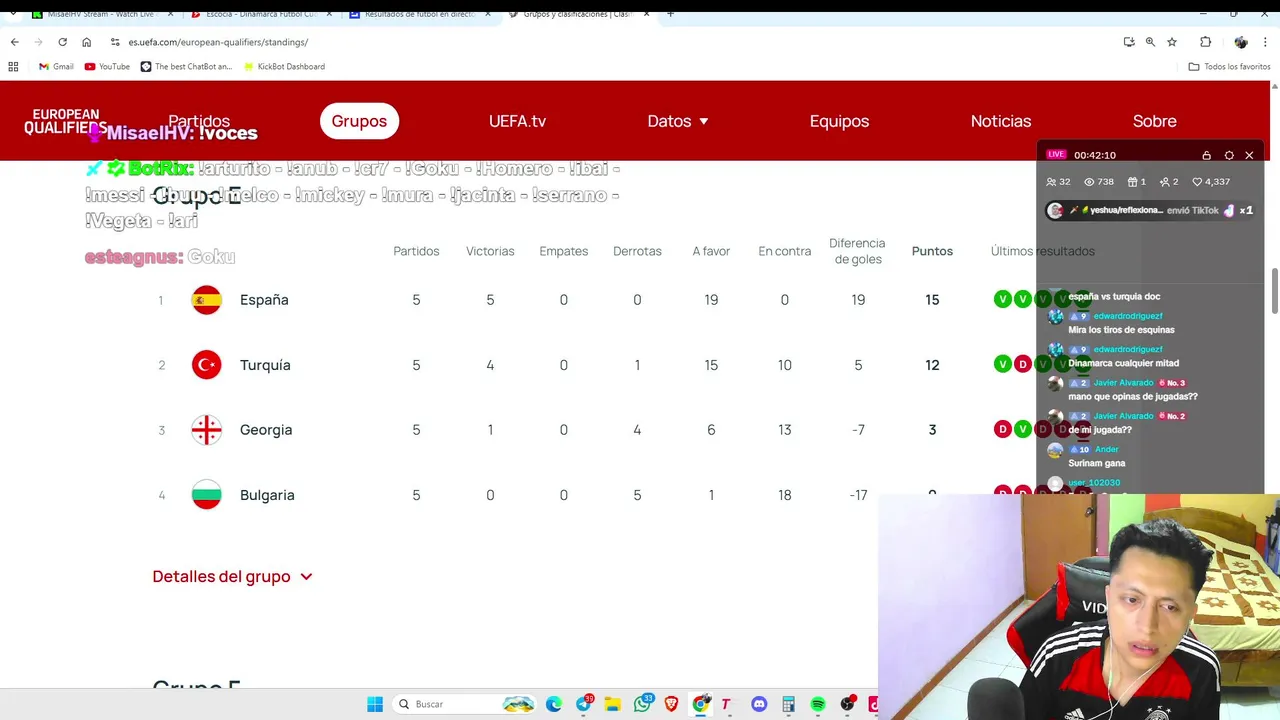Reload the UEFA standings page
1280x720 pixels.
pos(62,42)
